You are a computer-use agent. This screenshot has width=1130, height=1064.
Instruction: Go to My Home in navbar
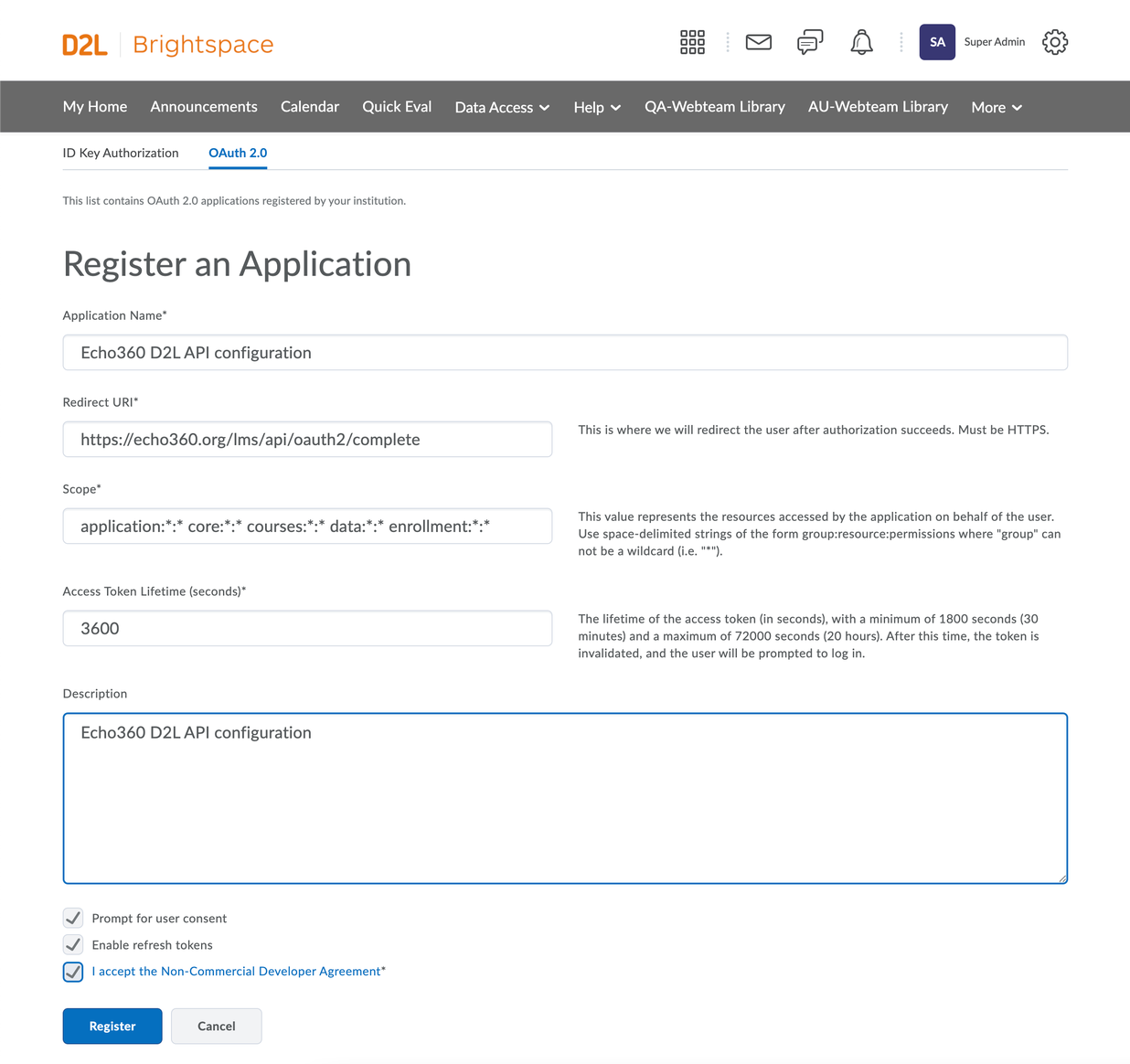95,106
